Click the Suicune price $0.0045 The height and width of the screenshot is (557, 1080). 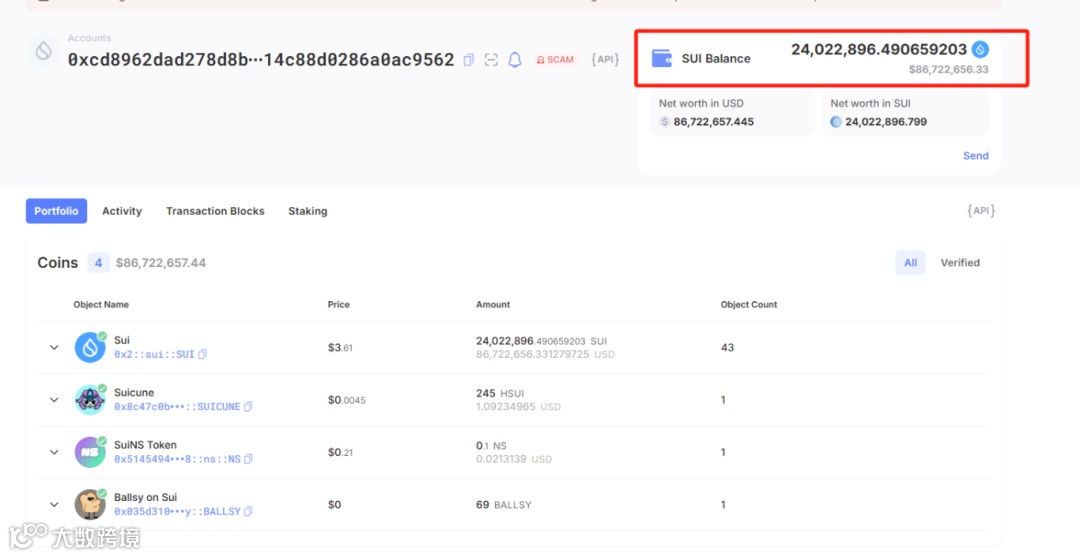tap(346, 400)
